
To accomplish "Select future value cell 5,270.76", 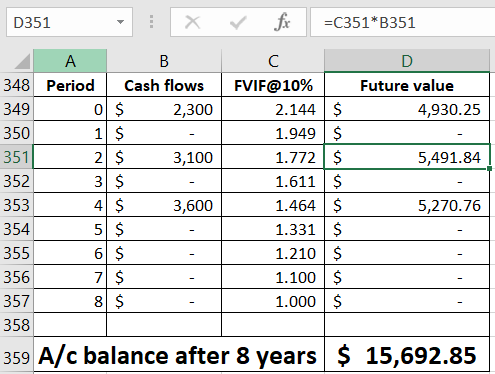I will point(407,205).
